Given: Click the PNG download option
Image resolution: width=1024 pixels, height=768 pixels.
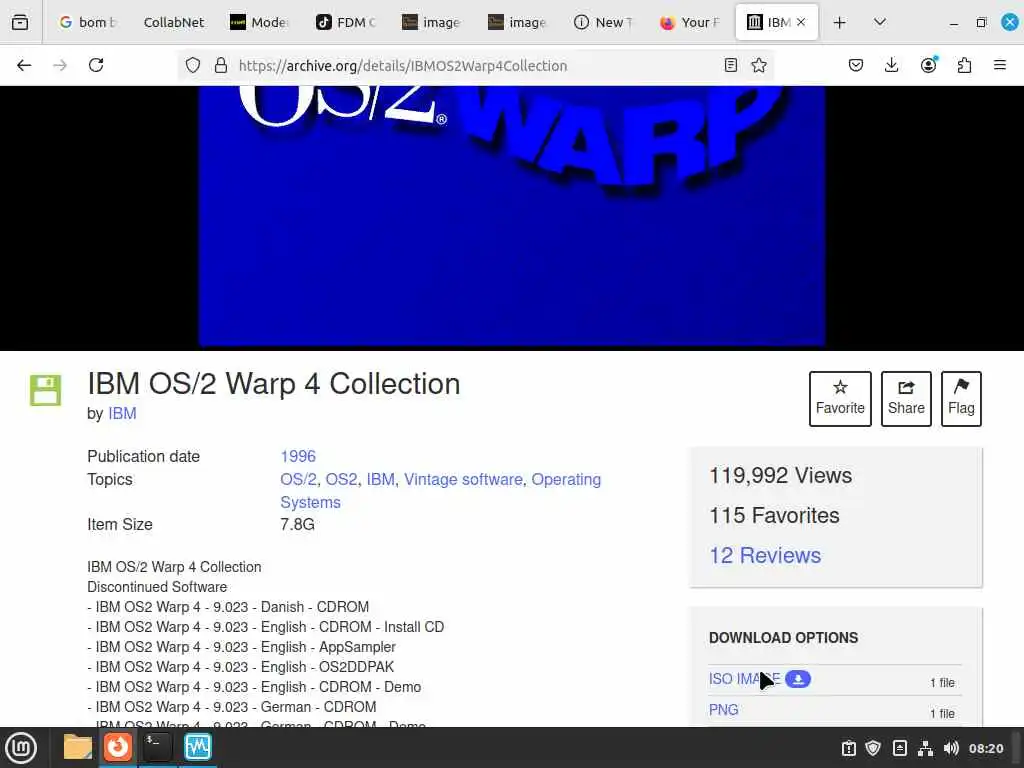Looking at the screenshot, I should pyautogui.click(x=724, y=710).
